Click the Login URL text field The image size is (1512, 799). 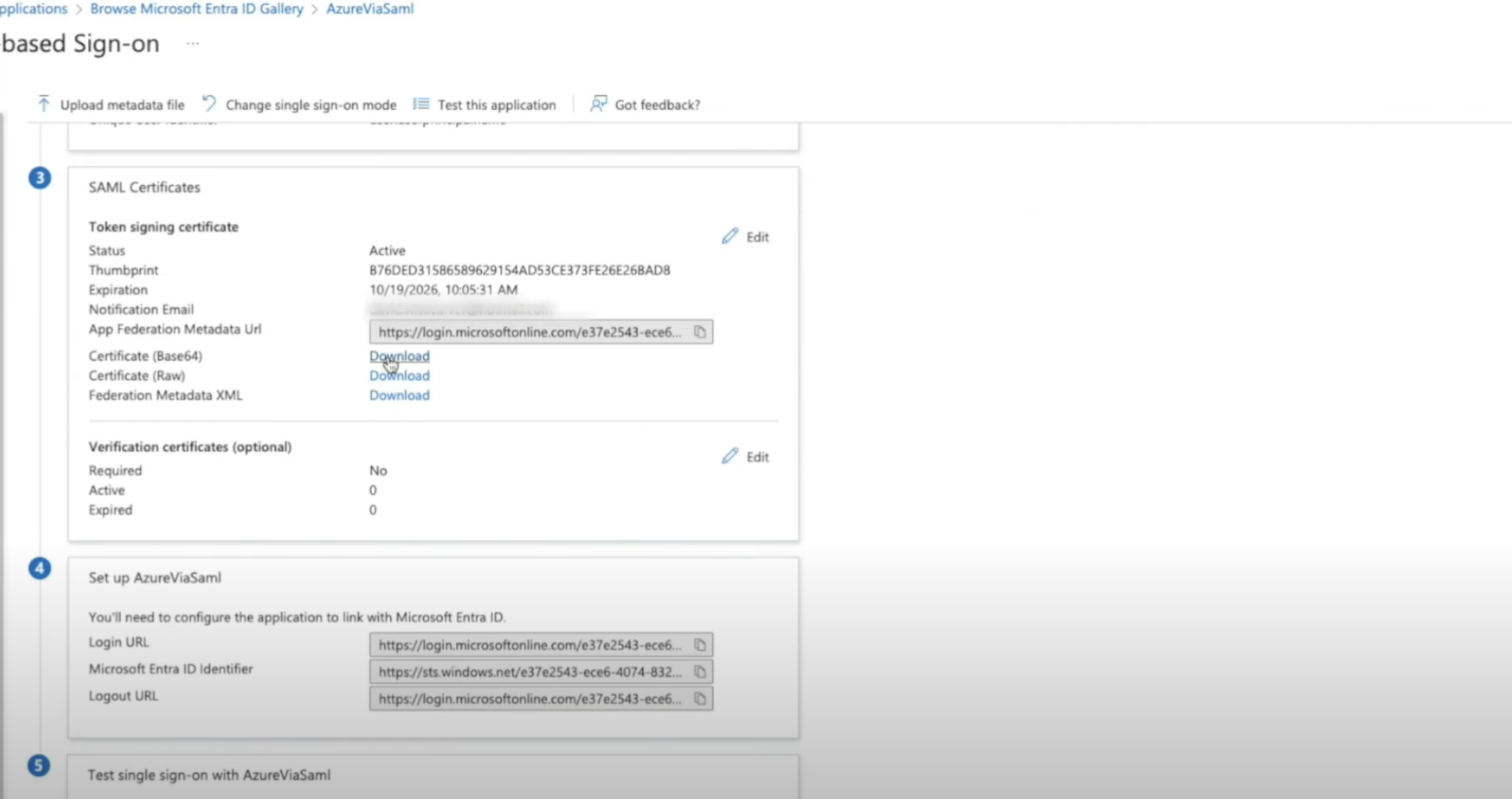tap(529, 645)
